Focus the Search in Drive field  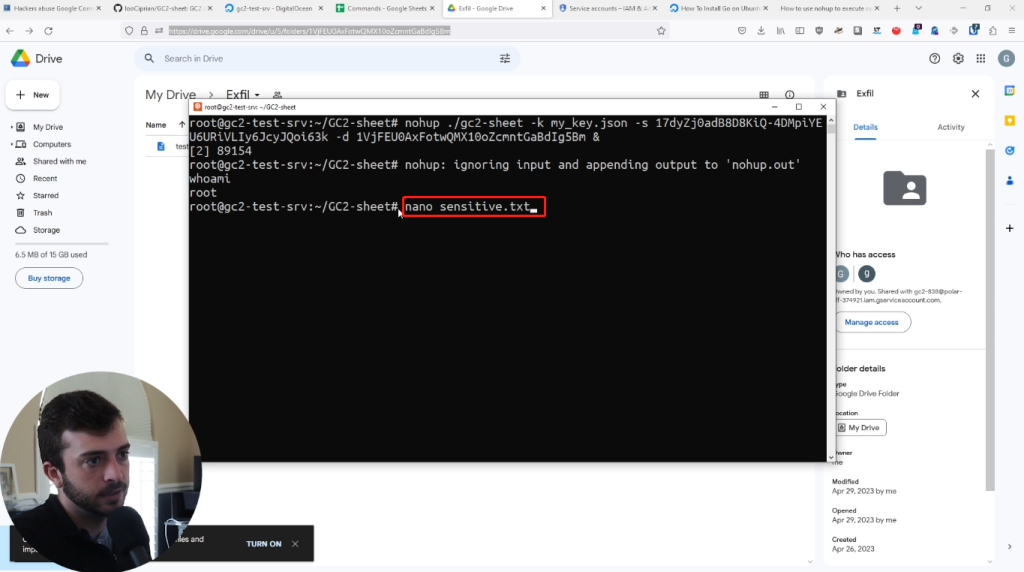[x=327, y=59]
